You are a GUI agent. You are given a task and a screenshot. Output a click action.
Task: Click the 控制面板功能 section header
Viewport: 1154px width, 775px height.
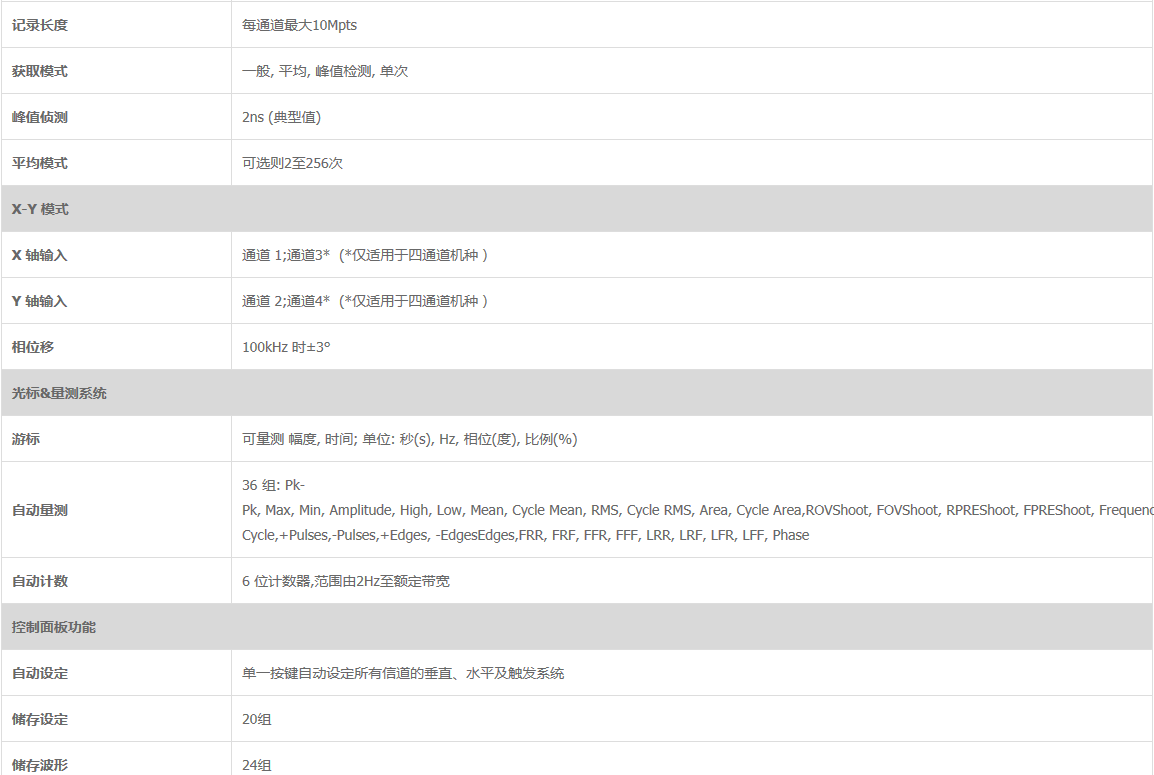[x=54, y=627]
